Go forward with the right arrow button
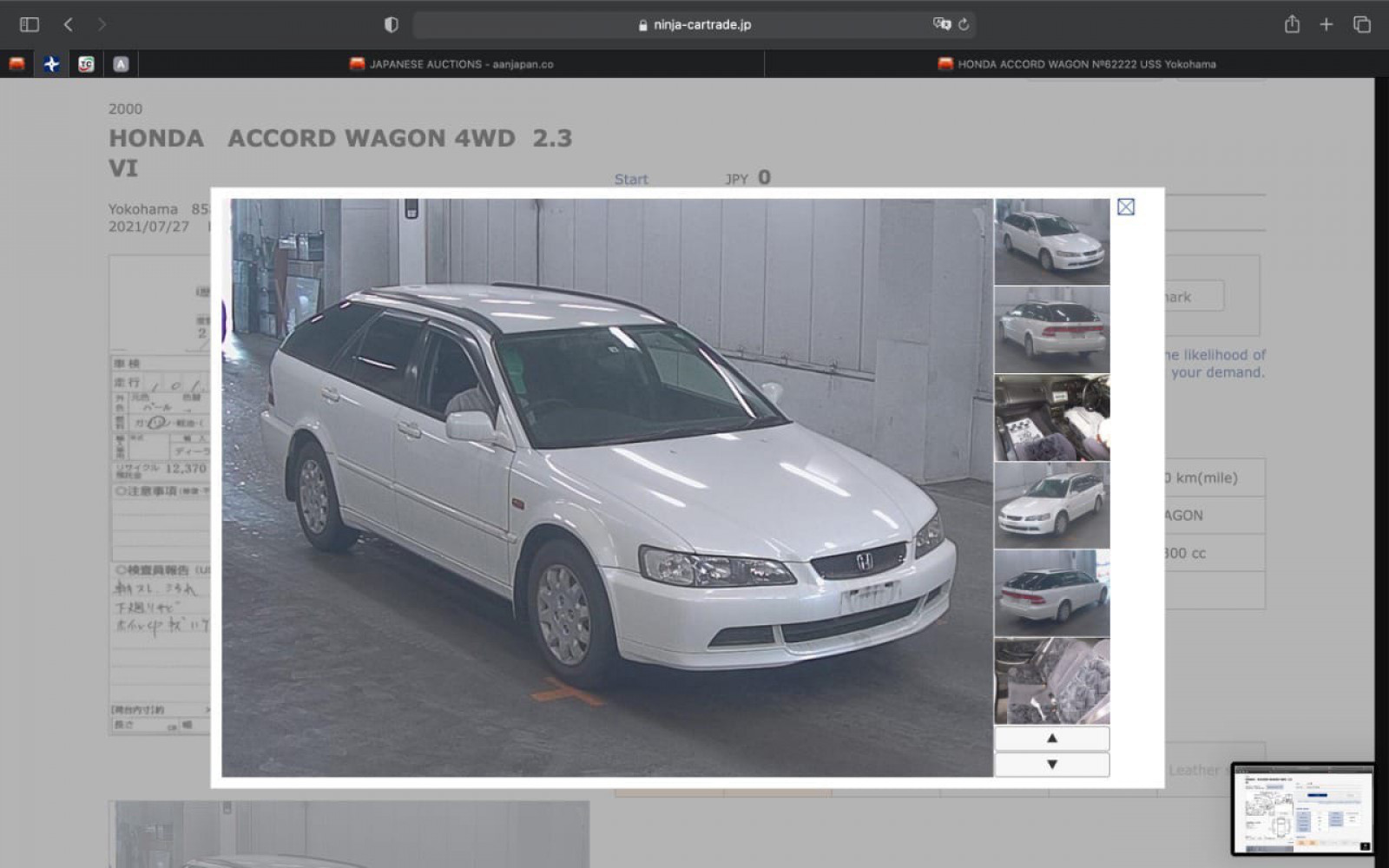Viewport: 1389px width, 868px height. pyautogui.click(x=102, y=24)
